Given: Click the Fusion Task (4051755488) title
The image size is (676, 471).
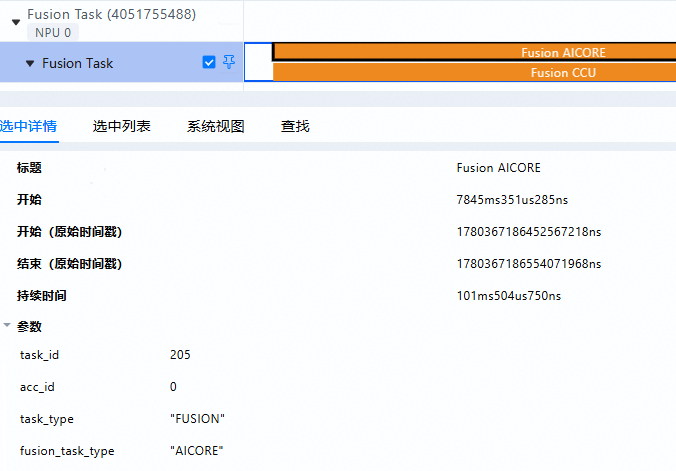Looking at the screenshot, I should [x=112, y=14].
